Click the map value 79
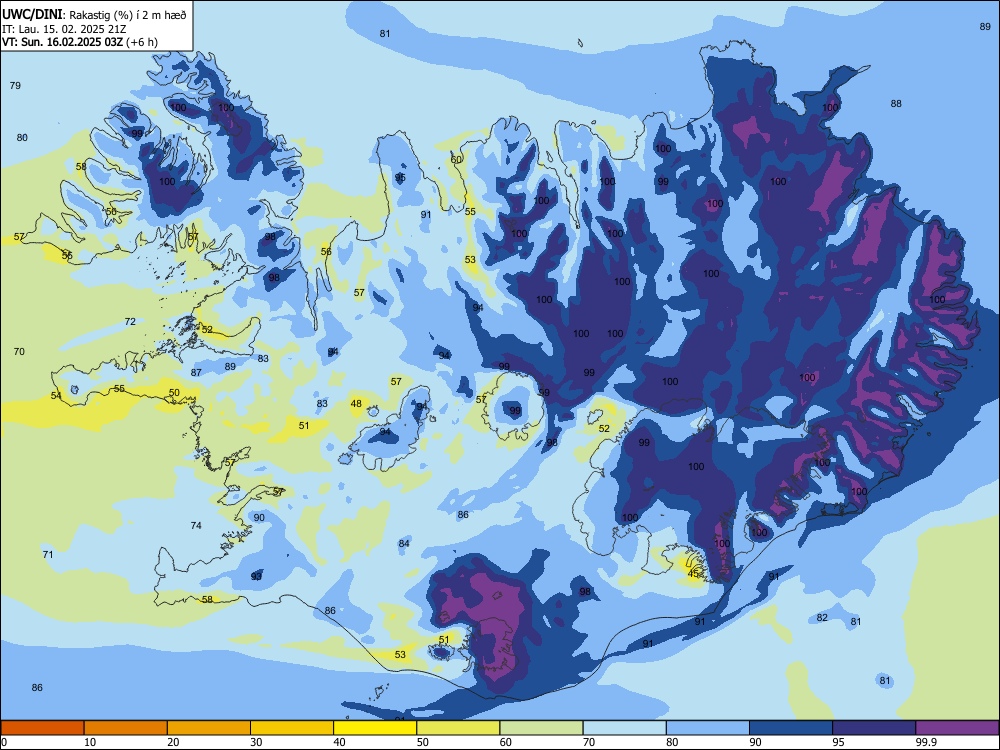This screenshot has height=750, width=1000. point(15,85)
